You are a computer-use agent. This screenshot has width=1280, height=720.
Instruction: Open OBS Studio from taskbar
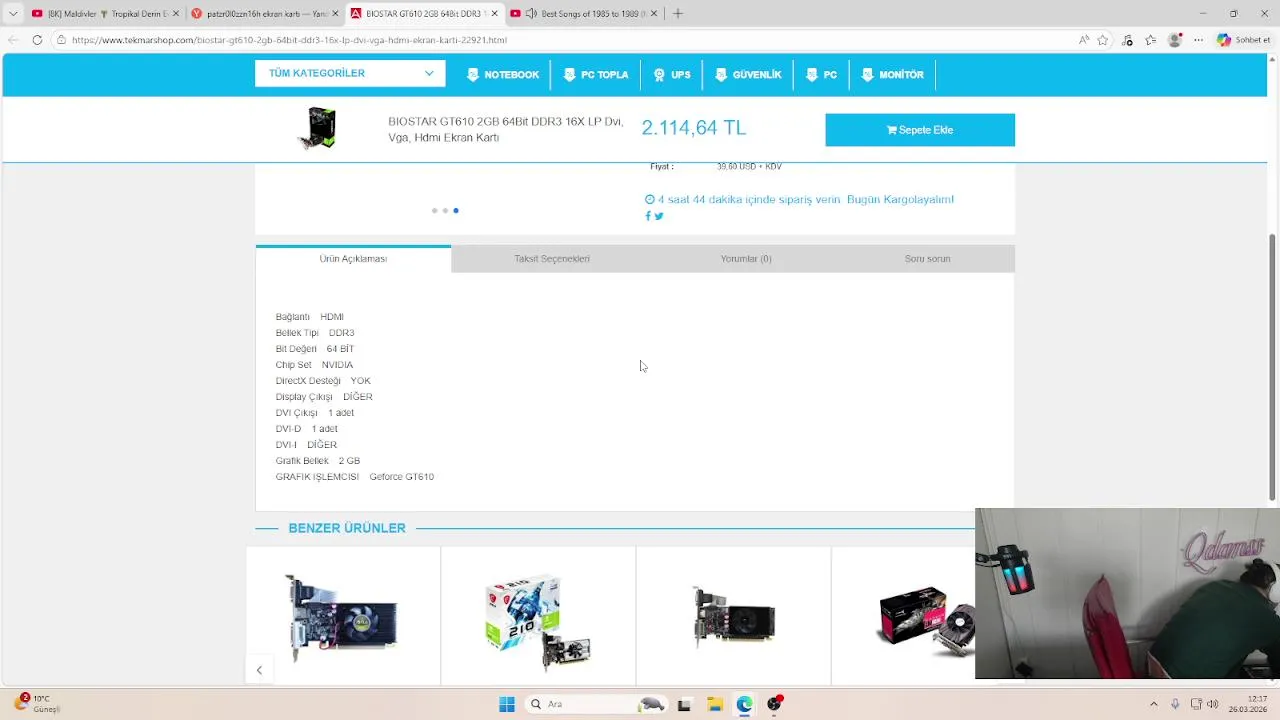774,704
